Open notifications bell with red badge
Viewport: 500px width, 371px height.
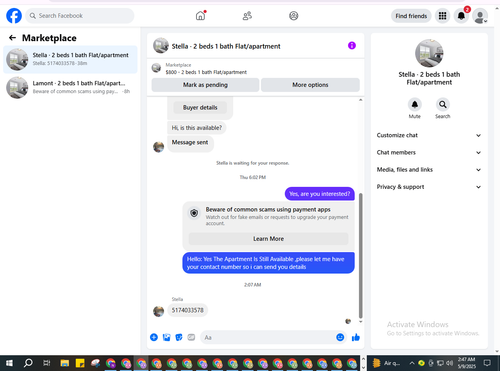tap(461, 16)
